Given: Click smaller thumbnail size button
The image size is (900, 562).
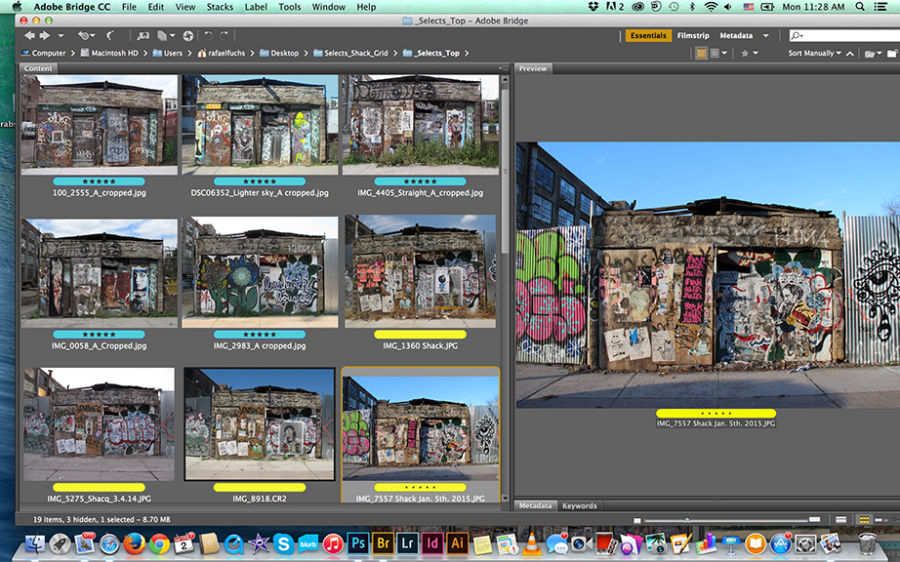Looking at the screenshot, I should (x=636, y=520).
